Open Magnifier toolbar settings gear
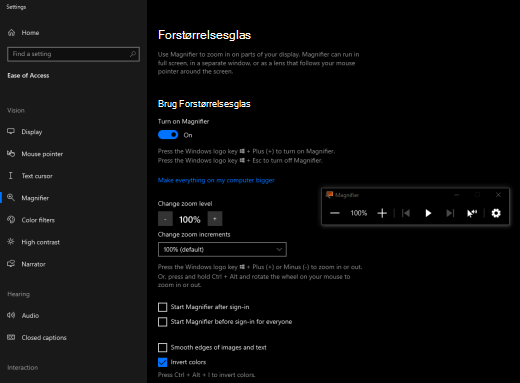Viewport: 520px width, 383px height. [496, 213]
